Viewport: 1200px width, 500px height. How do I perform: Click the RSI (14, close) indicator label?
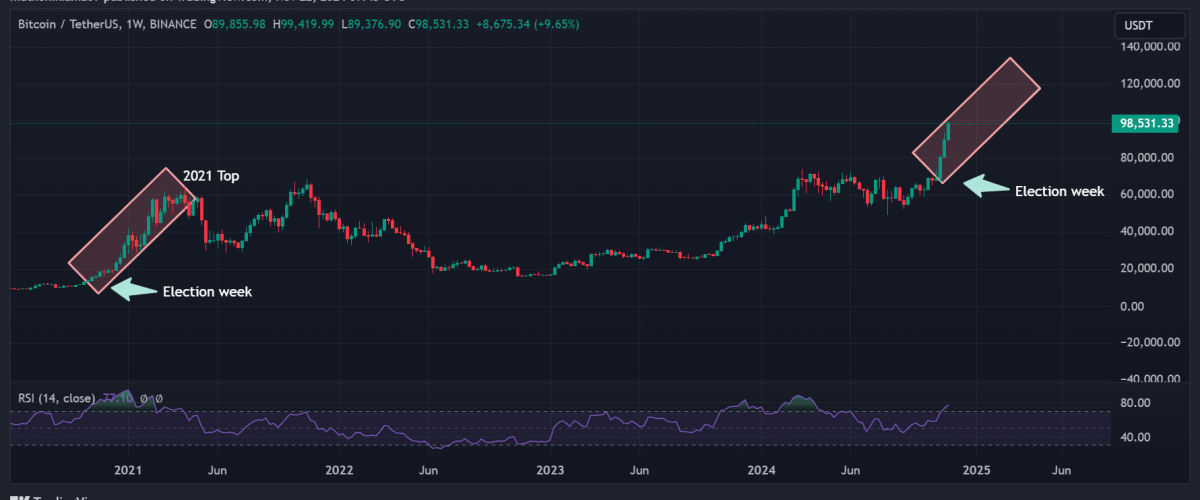tap(55, 398)
